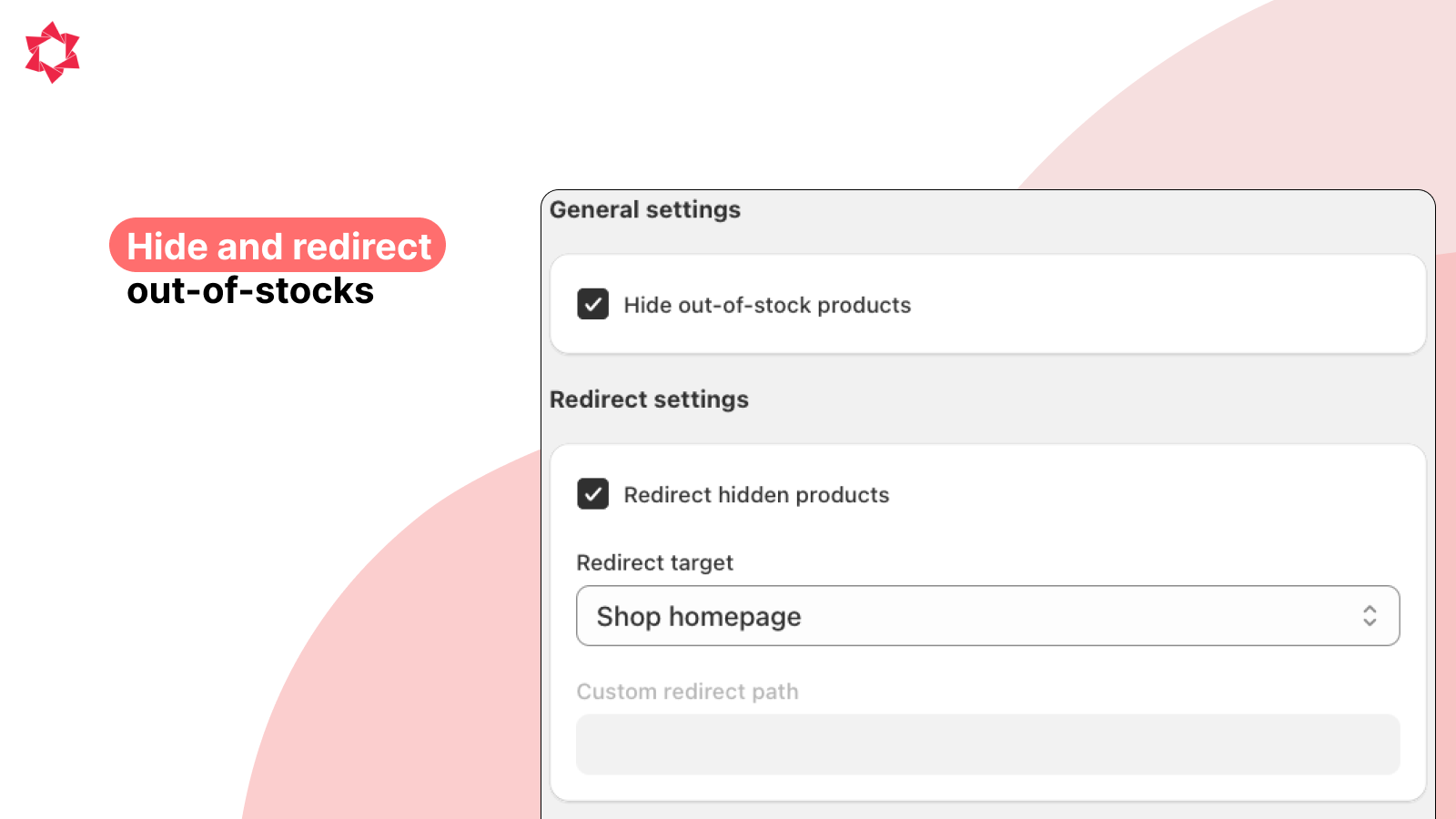Click the checkmark icon beside Redirect hidden products
Viewport: 1456px width, 819px height.
click(x=592, y=494)
